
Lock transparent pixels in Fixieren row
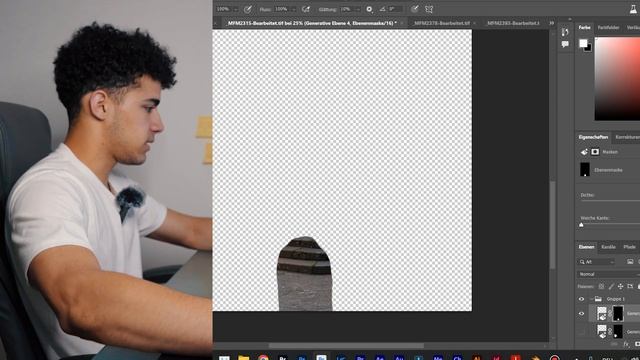(x=601, y=287)
